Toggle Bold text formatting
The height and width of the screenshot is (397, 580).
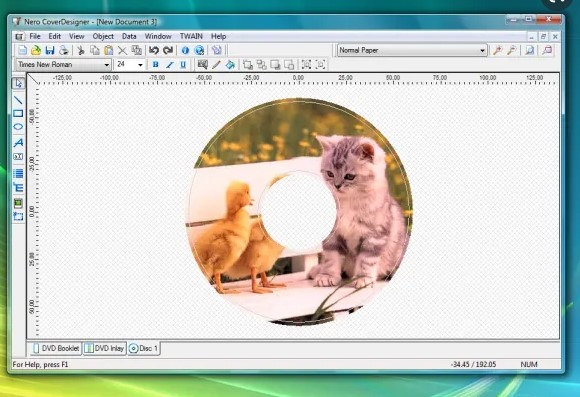point(155,65)
